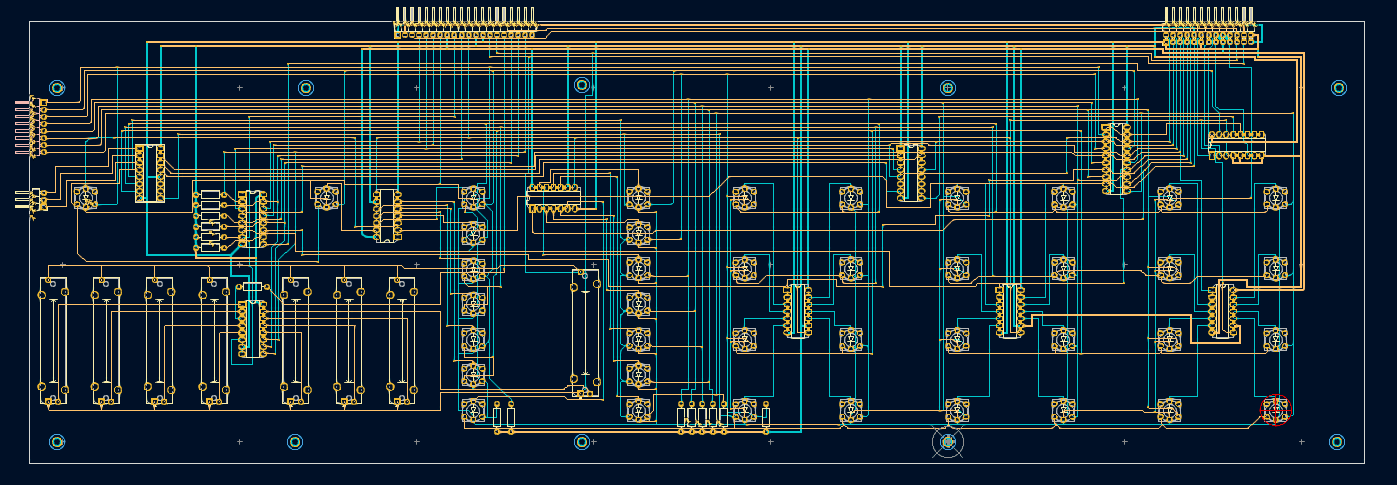Select the row of vertical resistors at bottom center
The width and height of the screenshot is (1397, 485).
pyautogui.click(x=702, y=417)
